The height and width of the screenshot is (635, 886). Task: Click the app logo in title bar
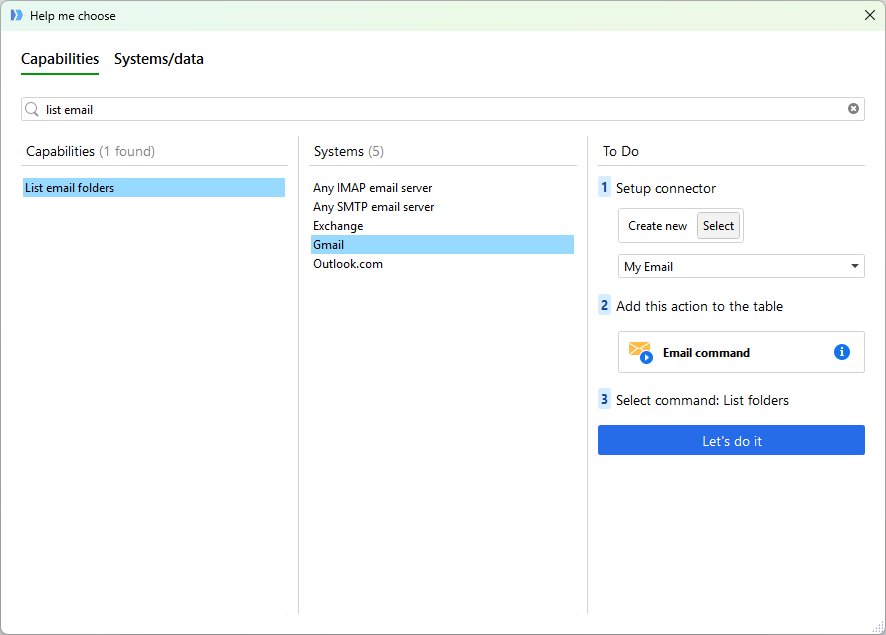[x=16, y=15]
